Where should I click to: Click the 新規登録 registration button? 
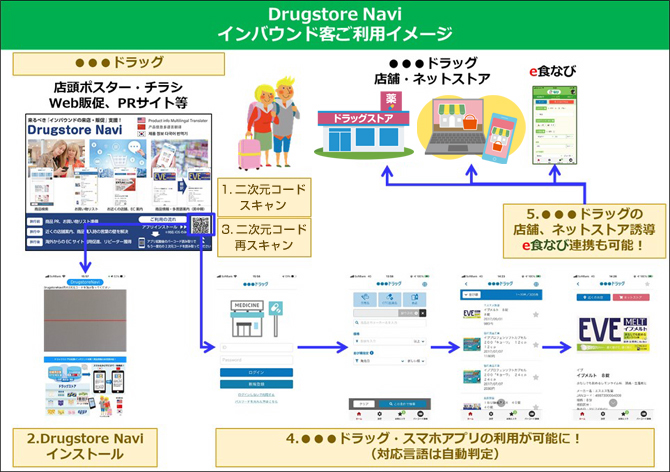[256, 384]
